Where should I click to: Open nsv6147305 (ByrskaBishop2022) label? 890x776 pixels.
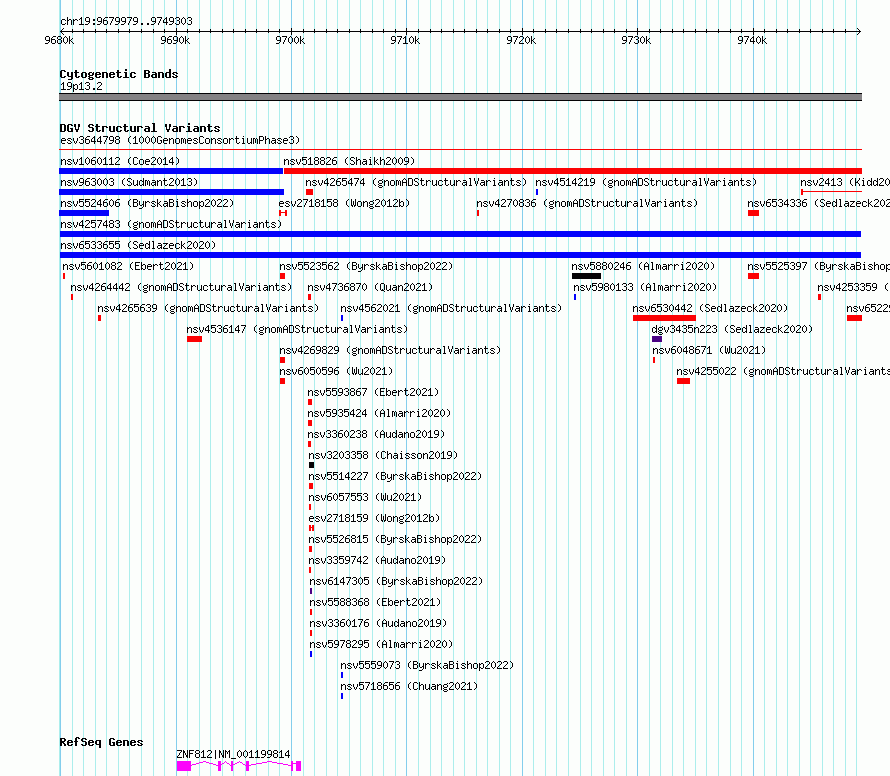coord(396,581)
